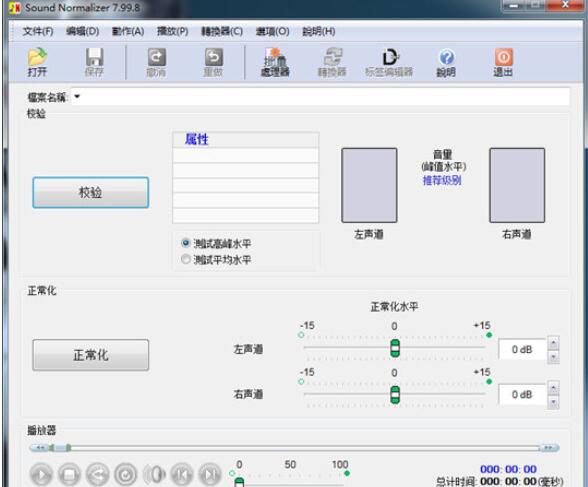Click the redo arrow toolbar icon
The image size is (588, 487).
[x=213, y=57]
